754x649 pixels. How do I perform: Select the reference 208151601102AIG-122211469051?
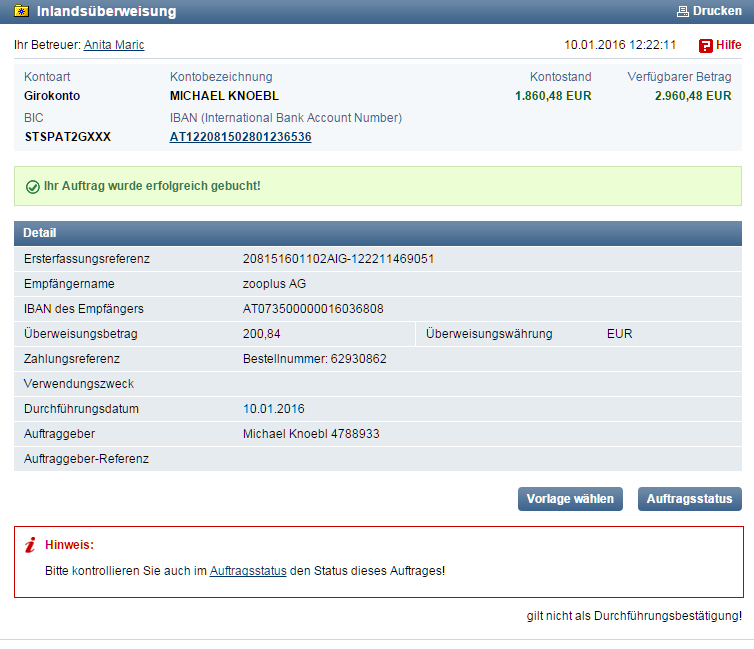(x=339, y=259)
